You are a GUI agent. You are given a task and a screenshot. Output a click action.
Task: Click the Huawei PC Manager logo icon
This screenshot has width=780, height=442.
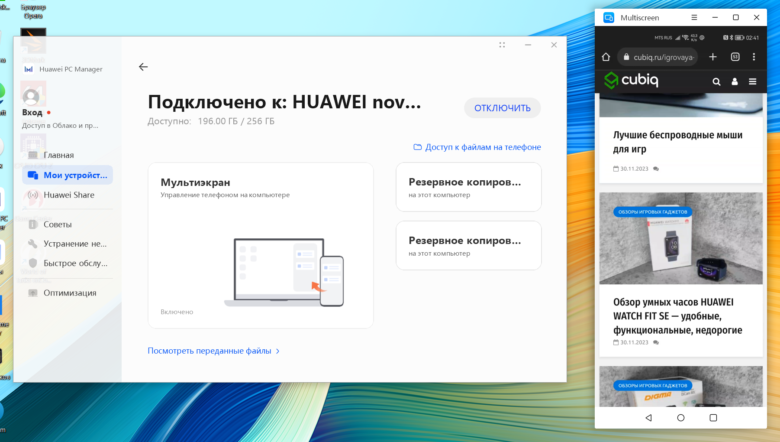[x=28, y=70]
